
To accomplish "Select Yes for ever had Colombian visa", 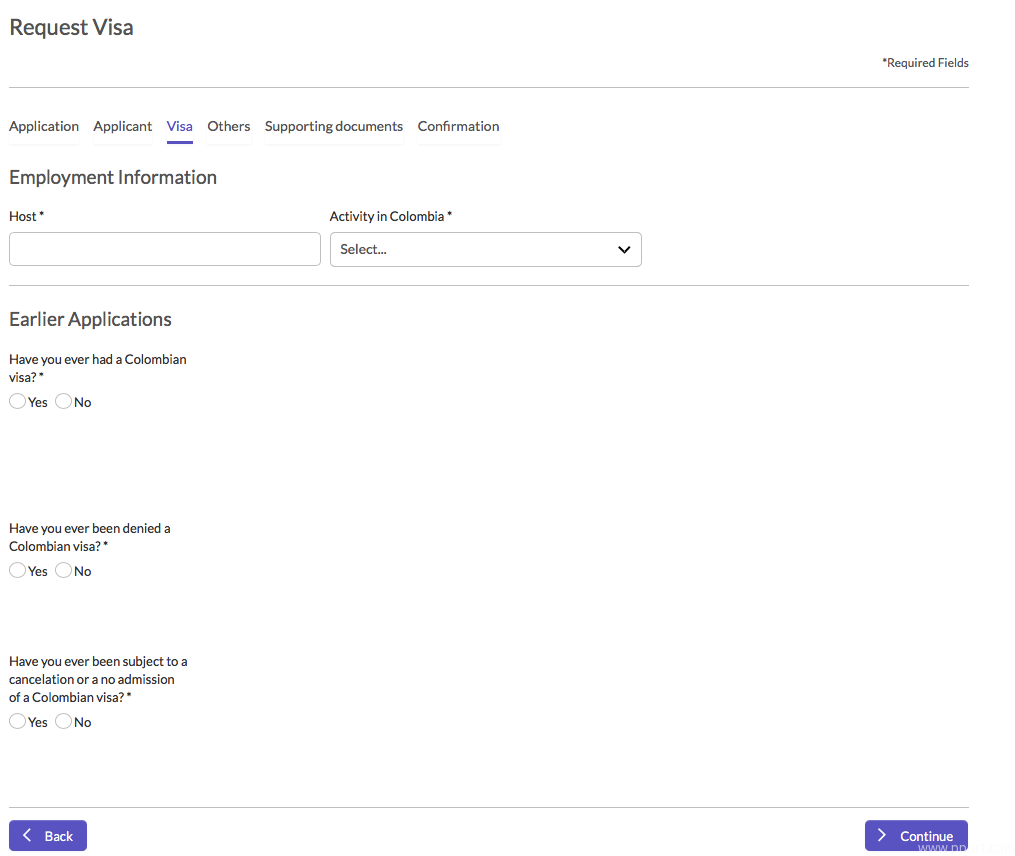I will coord(18,402).
